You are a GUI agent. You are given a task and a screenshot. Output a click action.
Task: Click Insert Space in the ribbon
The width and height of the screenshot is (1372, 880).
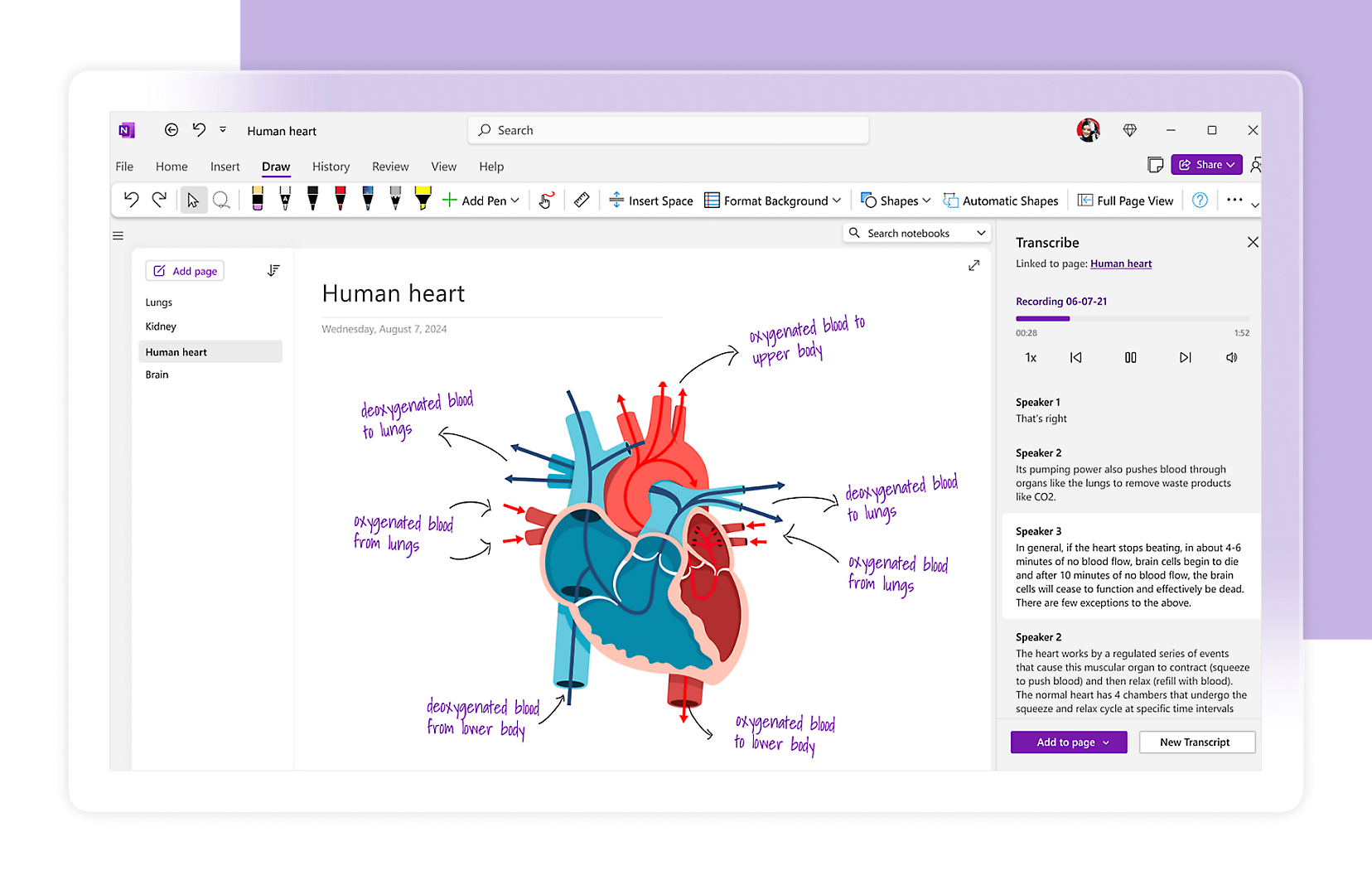coord(651,201)
